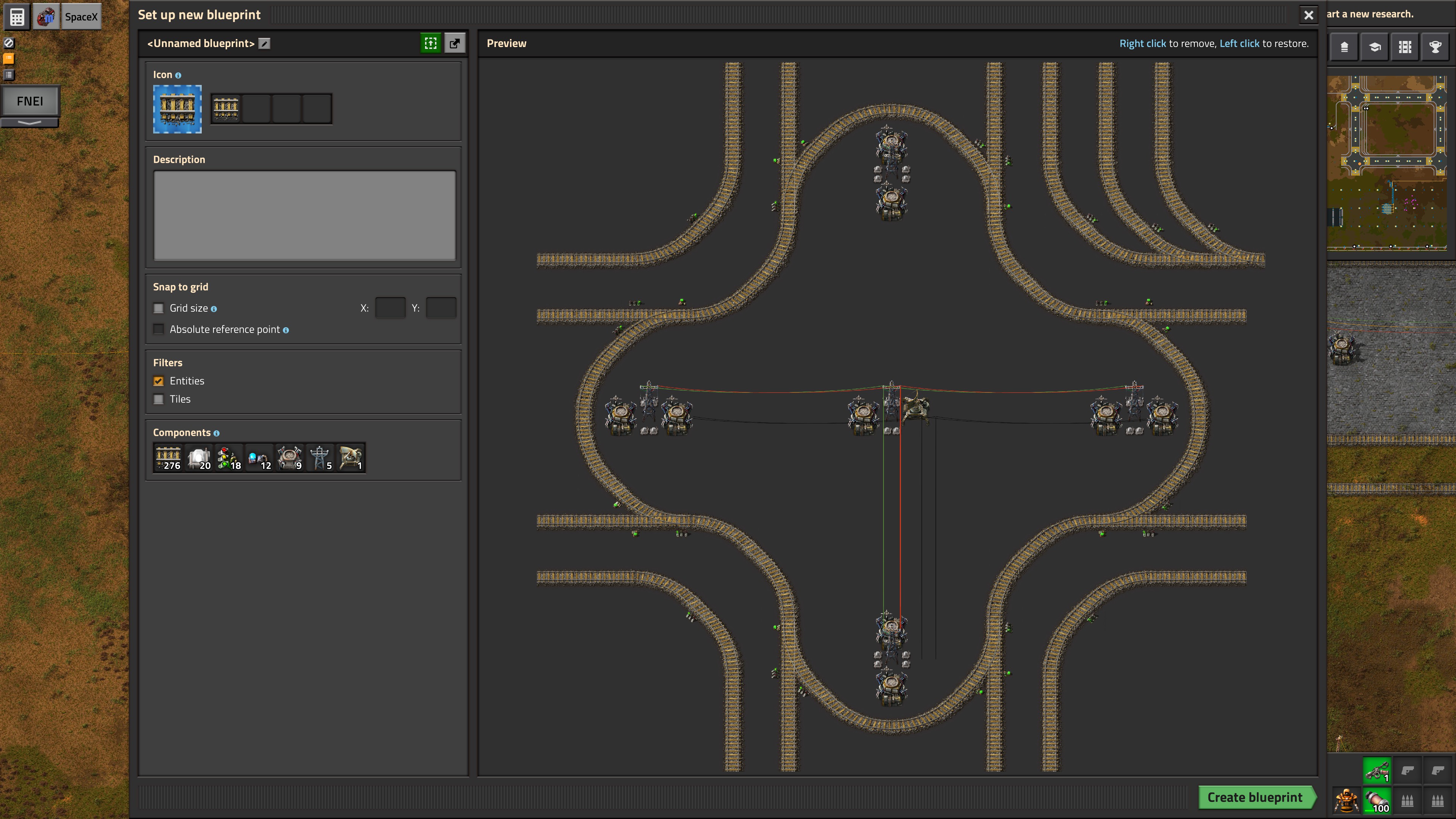Click the green grid selection button
1456x819 pixels.
coord(431,44)
